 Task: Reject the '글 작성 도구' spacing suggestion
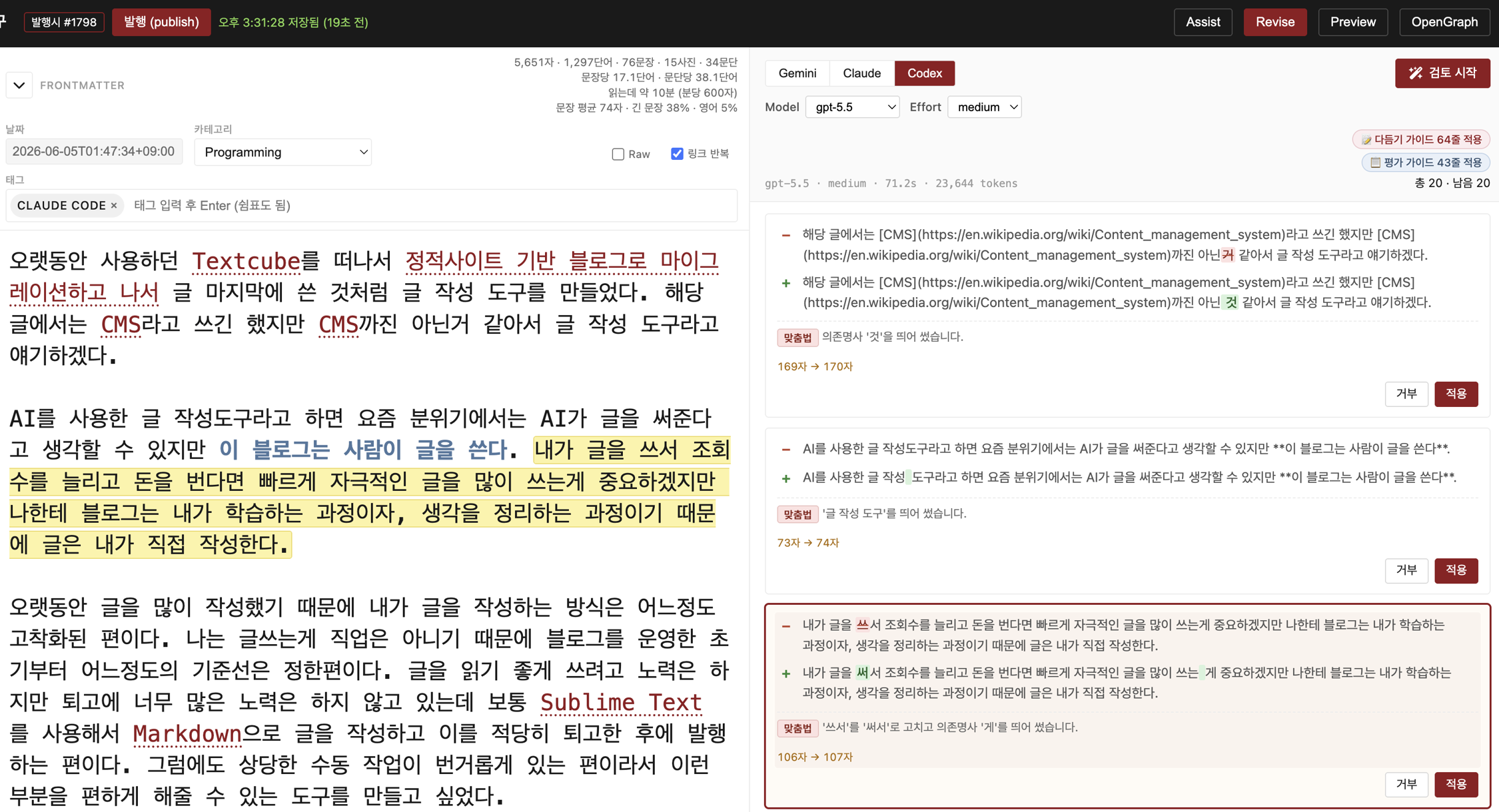tap(1406, 570)
